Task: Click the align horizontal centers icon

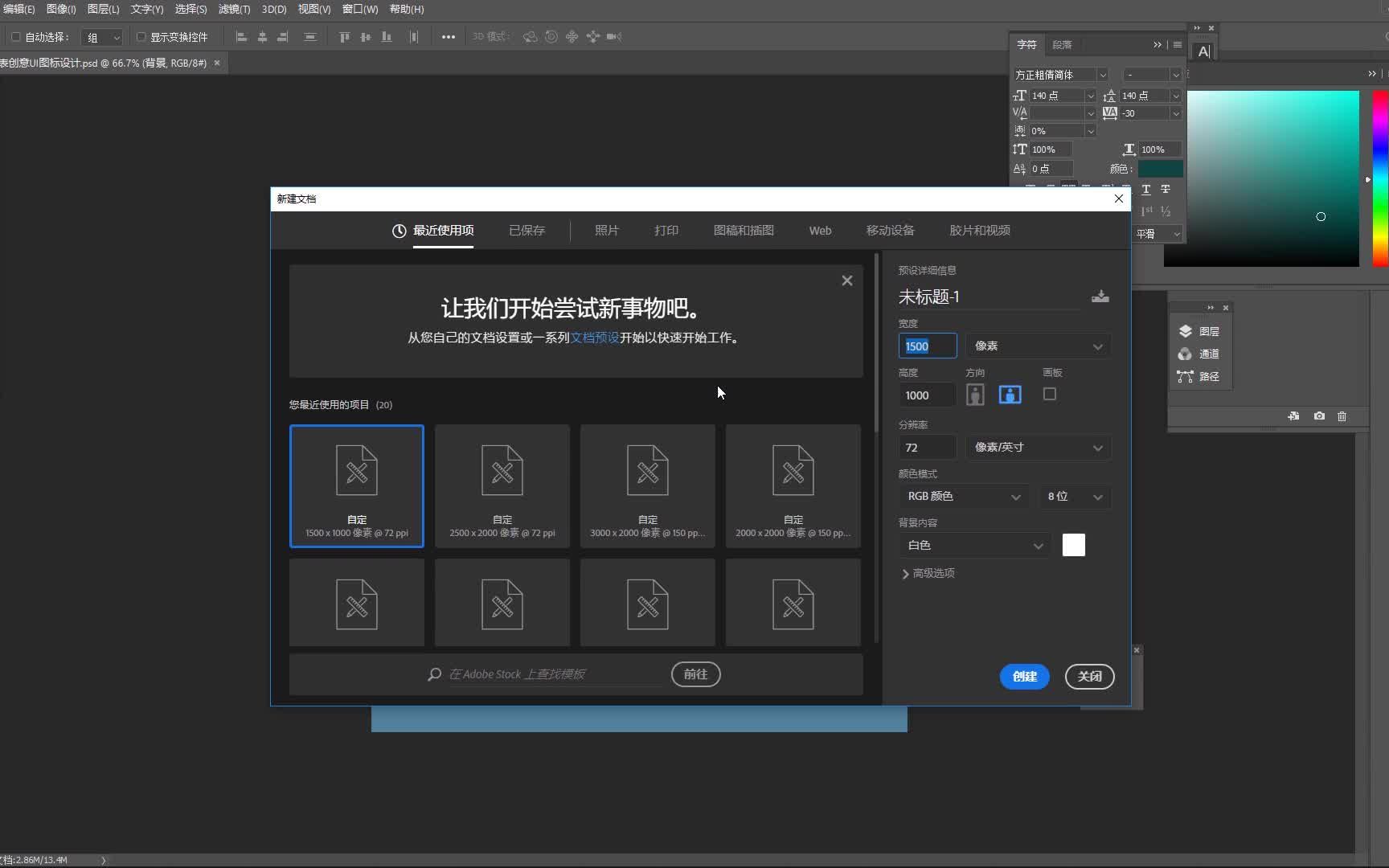Action: click(x=262, y=37)
